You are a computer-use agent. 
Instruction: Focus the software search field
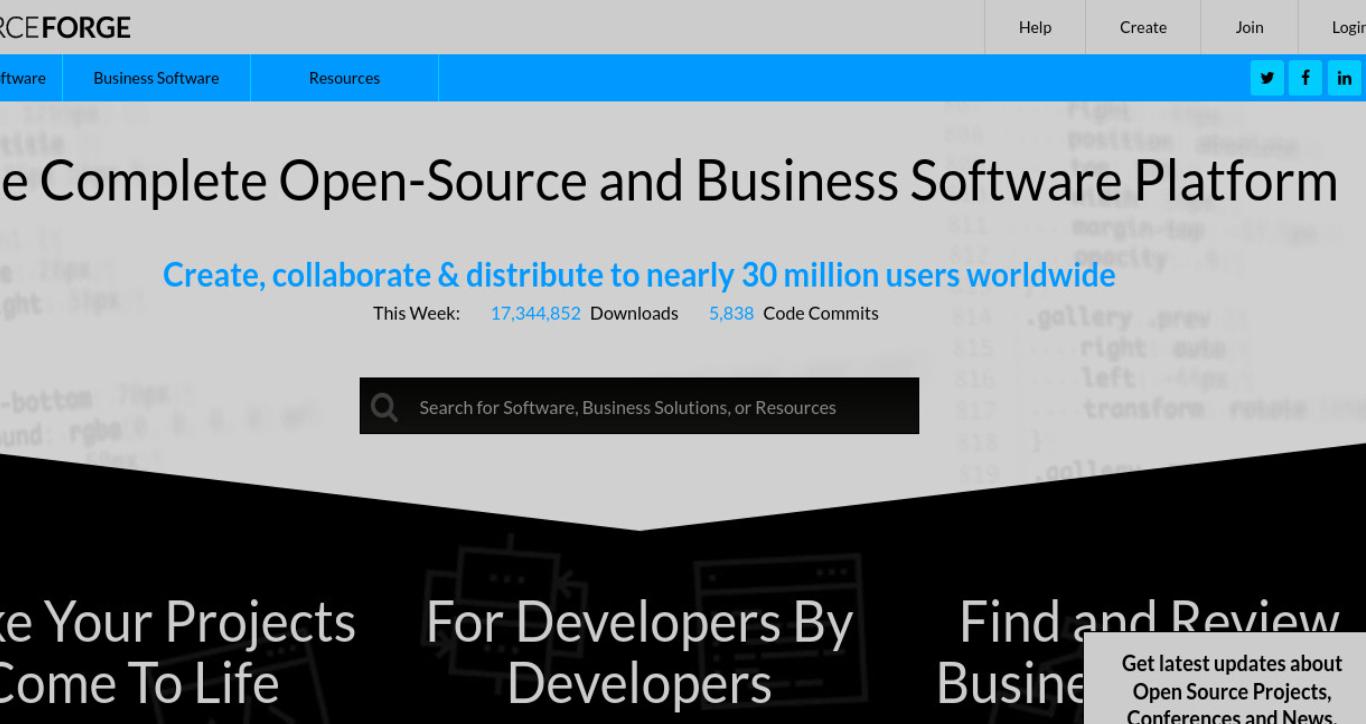[639, 406]
